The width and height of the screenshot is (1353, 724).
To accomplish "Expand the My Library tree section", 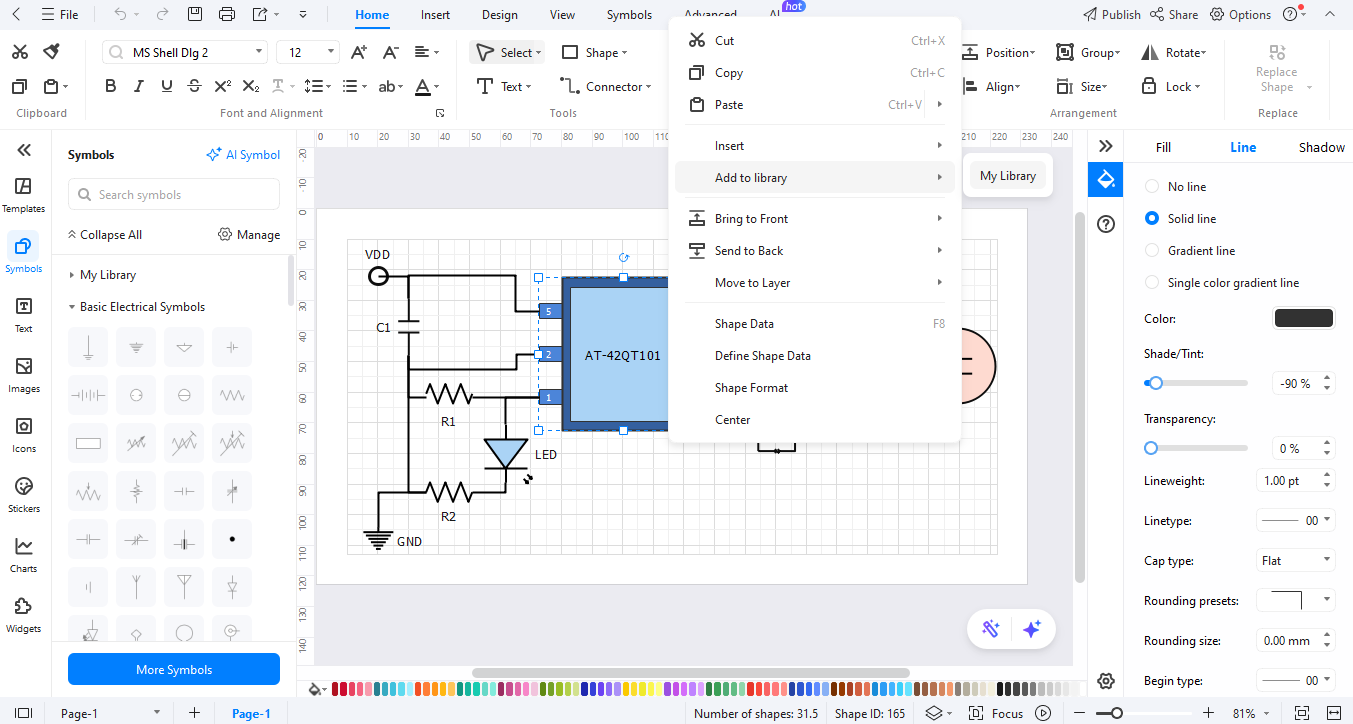I will (72, 275).
